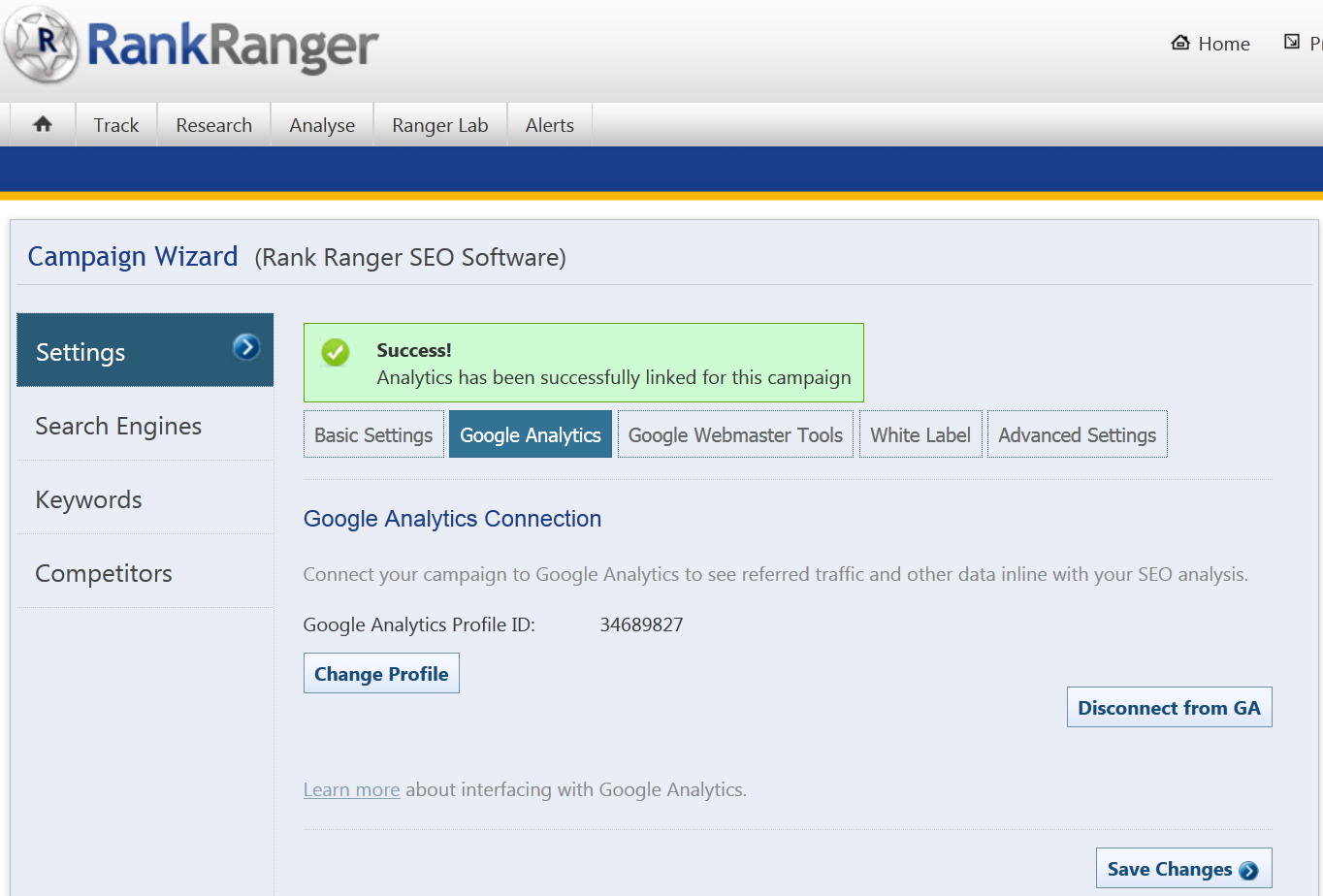Screen dimensions: 1323x896
Task: Click the green success checkmark icon
Action: coord(336,352)
